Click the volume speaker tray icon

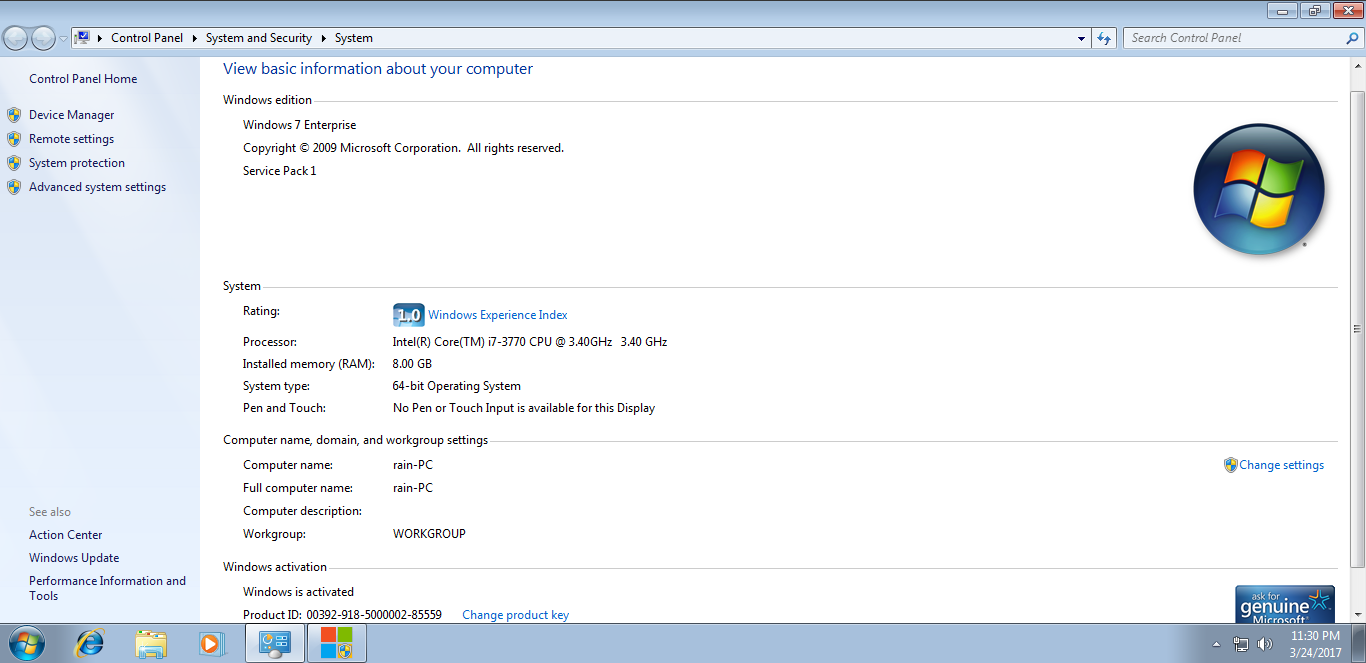pyautogui.click(x=1265, y=644)
